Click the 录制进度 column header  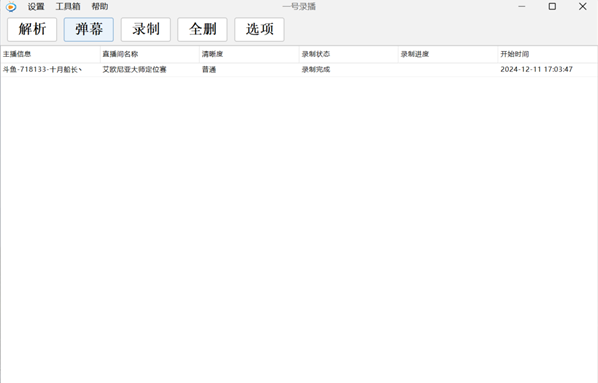coord(448,54)
